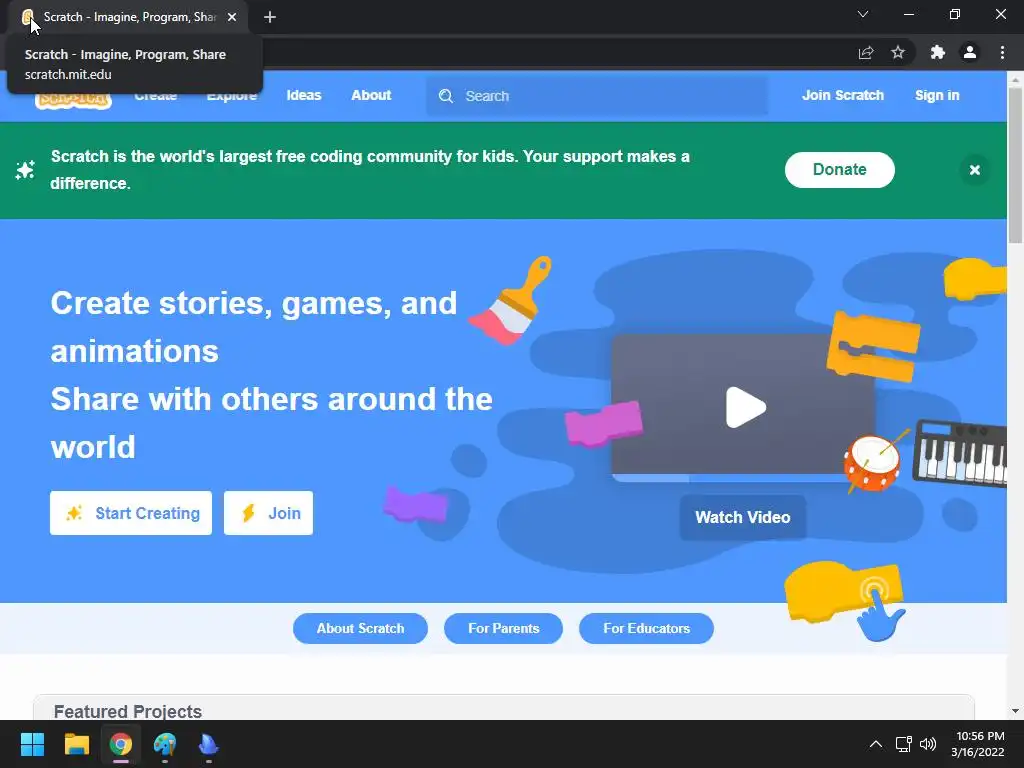Open the Create menu link

click(155, 97)
